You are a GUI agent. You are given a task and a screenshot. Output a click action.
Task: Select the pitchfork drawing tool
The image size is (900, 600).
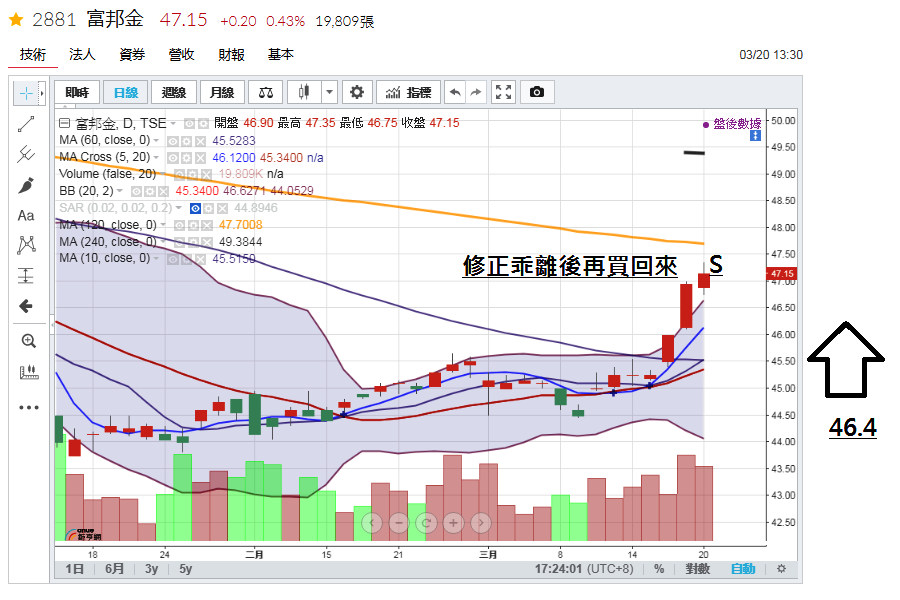pyautogui.click(x=26, y=154)
